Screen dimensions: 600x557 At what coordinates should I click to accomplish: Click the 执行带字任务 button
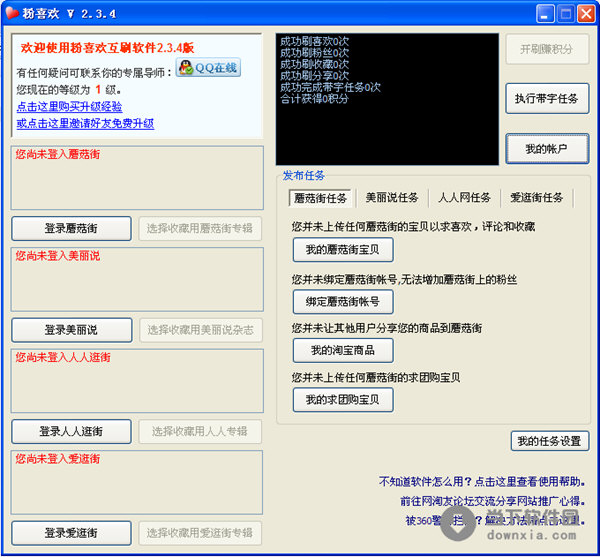[x=546, y=98]
